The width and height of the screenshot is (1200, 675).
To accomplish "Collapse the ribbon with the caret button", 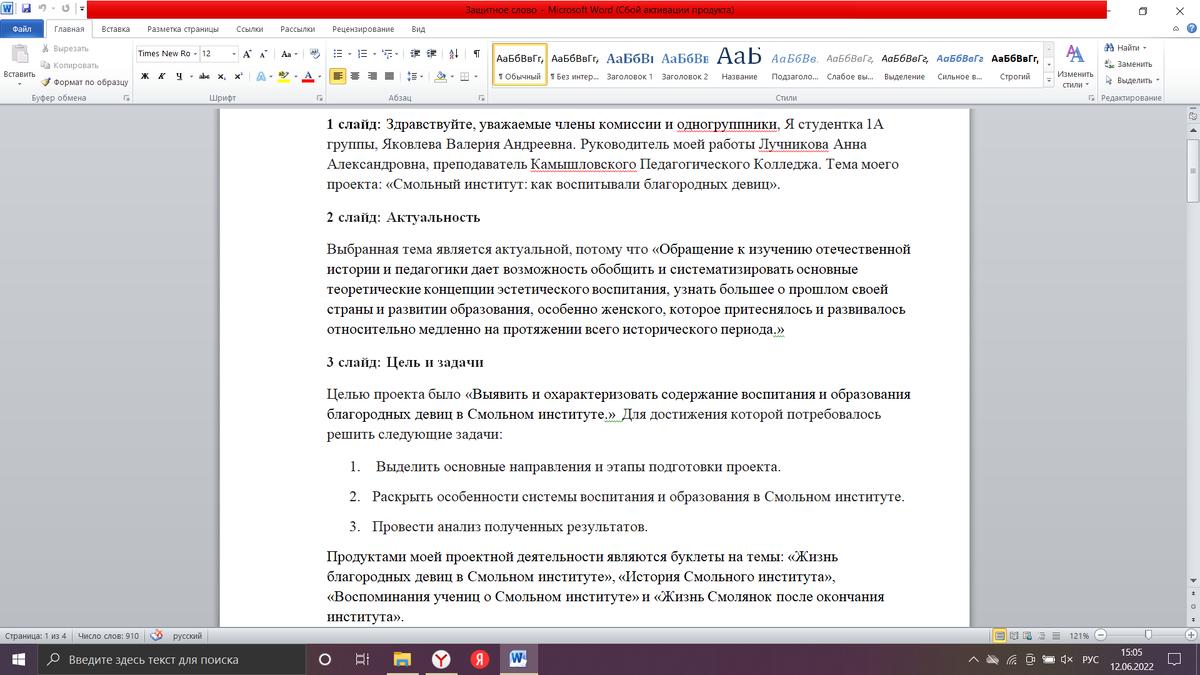I will coord(1176,30).
